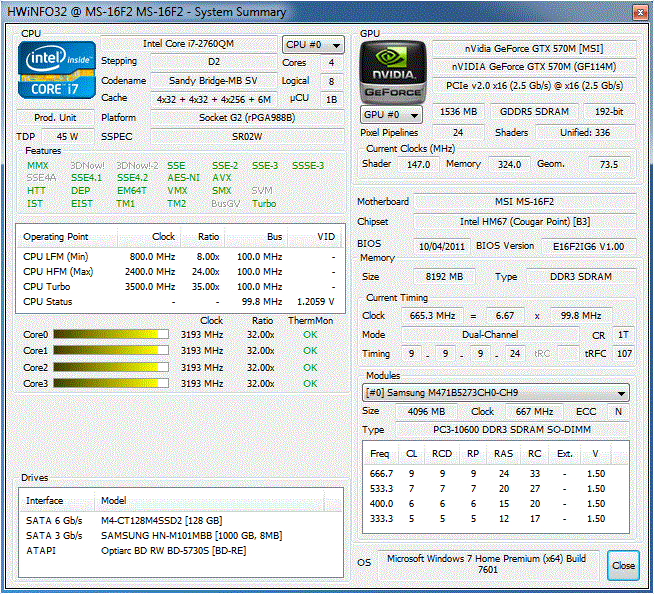Click the cache value 4x32 + 4x32 + 4x256 + 6M
This screenshot has width=654, height=594.
213,99
